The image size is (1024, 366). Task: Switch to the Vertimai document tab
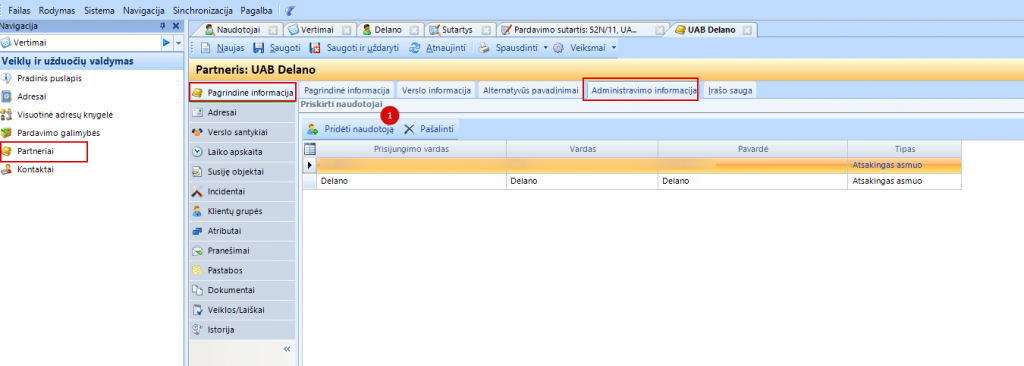click(x=318, y=30)
